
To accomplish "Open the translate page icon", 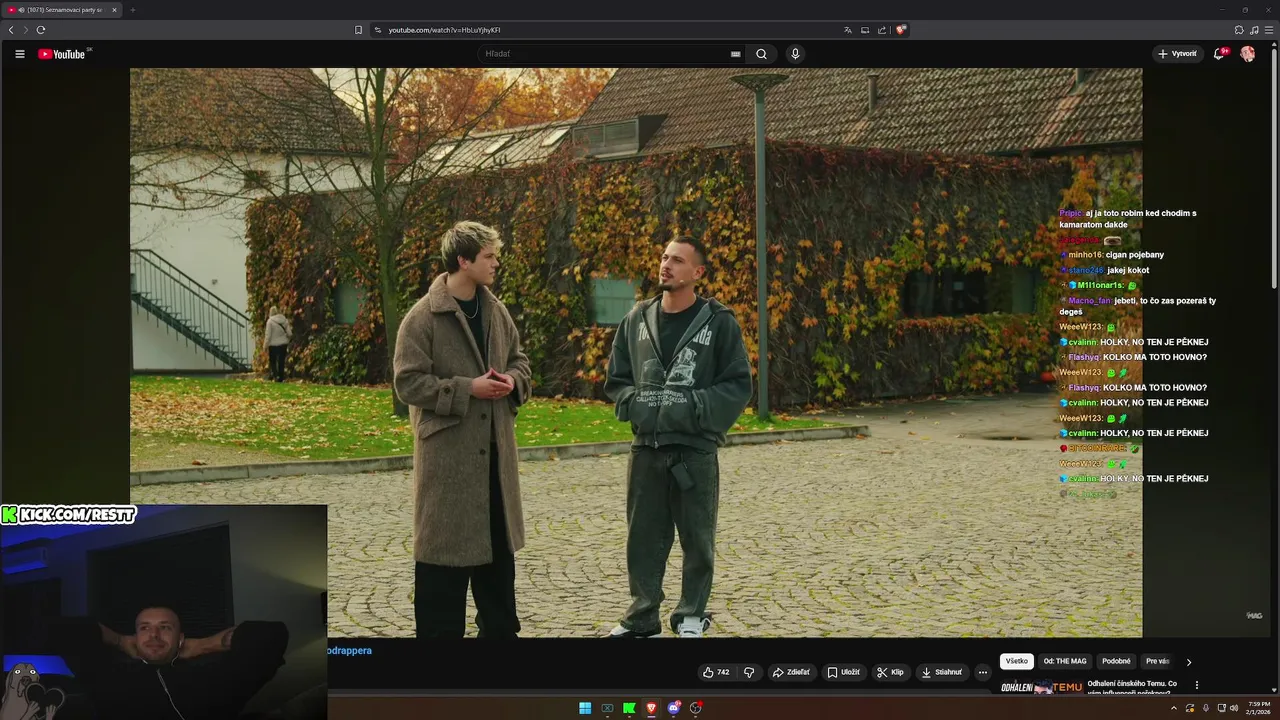I will click(x=848, y=30).
